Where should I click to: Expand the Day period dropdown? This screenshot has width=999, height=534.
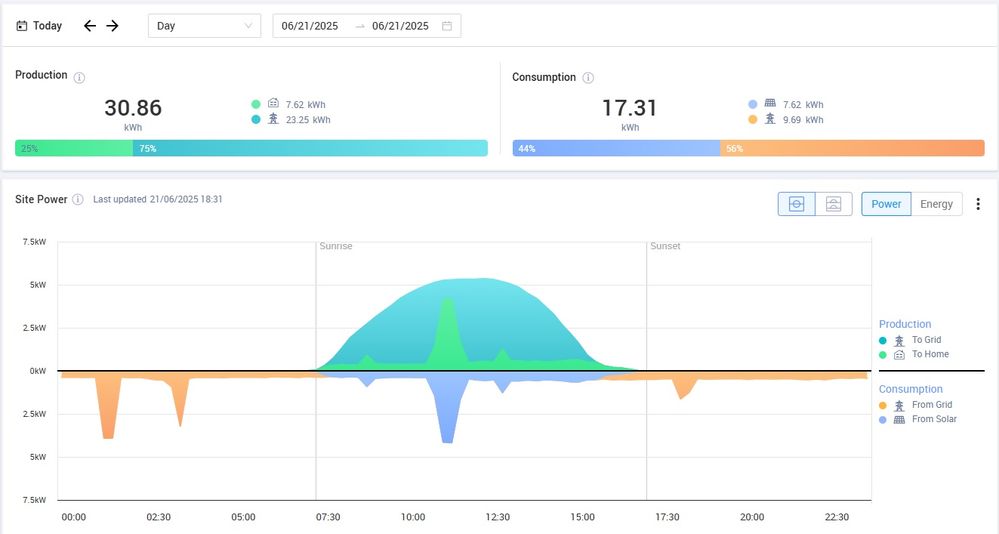(x=204, y=26)
